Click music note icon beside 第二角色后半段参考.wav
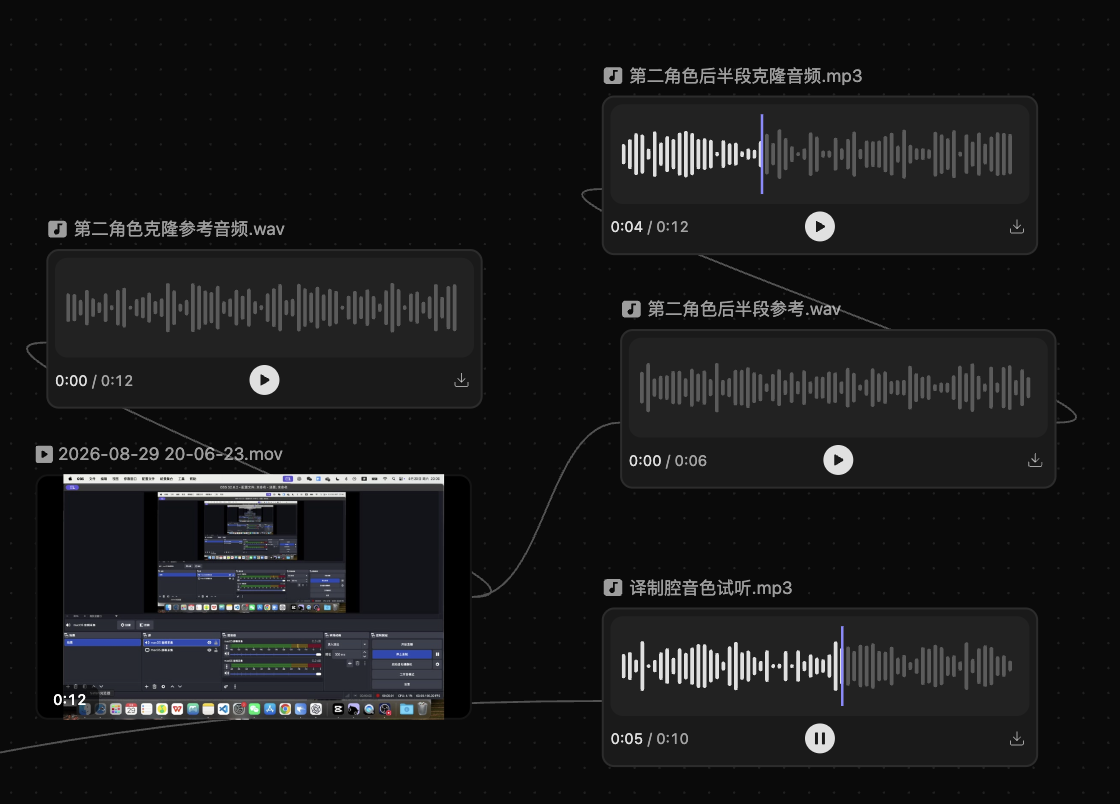This screenshot has width=1120, height=804. (631, 309)
